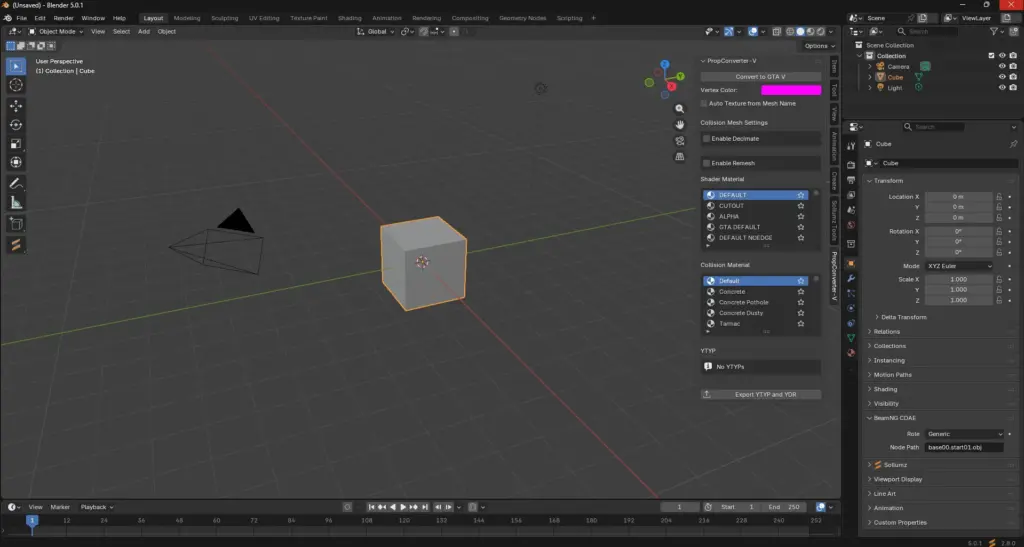Open the Role Generic dropdown
The height and width of the screenshot is (547, 1024).
point(964,434)
